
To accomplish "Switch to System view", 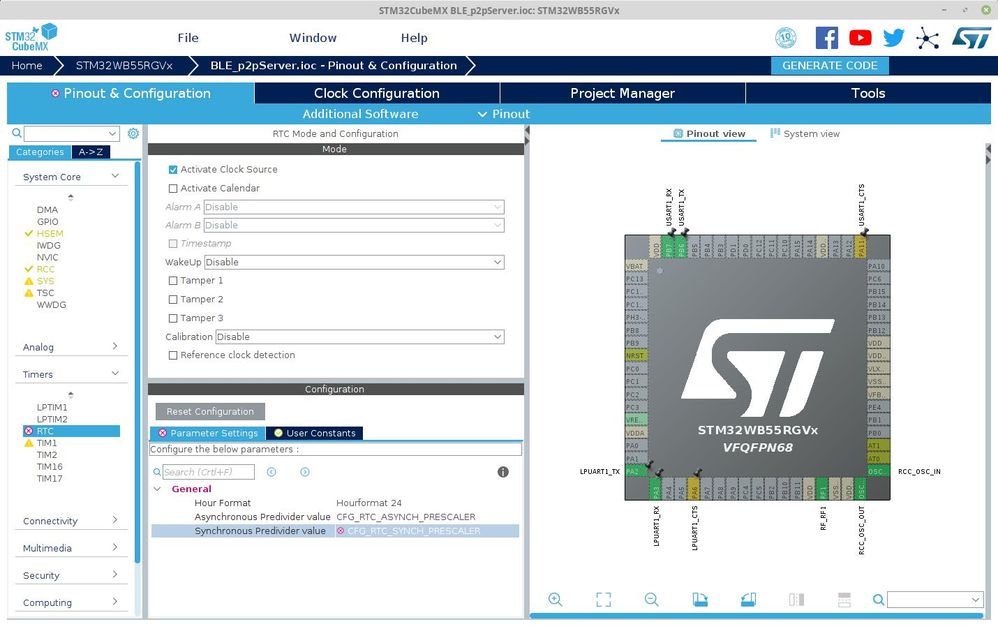I will [805, 134].
